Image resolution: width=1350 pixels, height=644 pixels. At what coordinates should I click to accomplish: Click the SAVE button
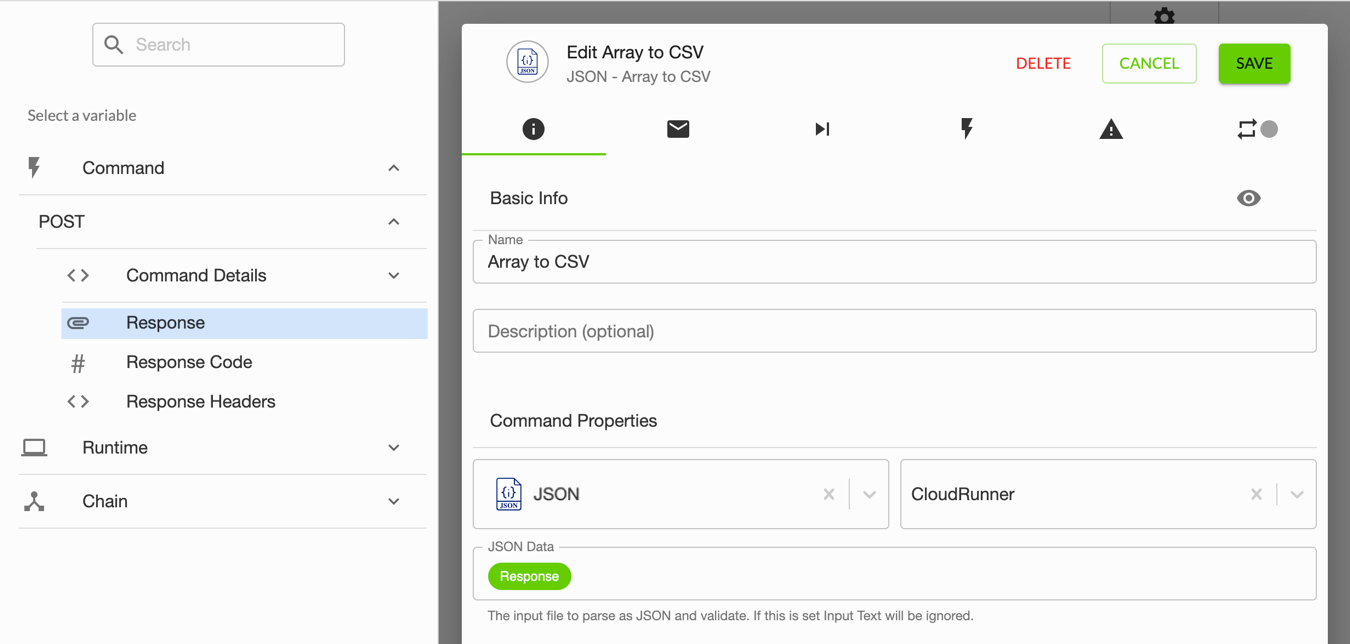1254,63
